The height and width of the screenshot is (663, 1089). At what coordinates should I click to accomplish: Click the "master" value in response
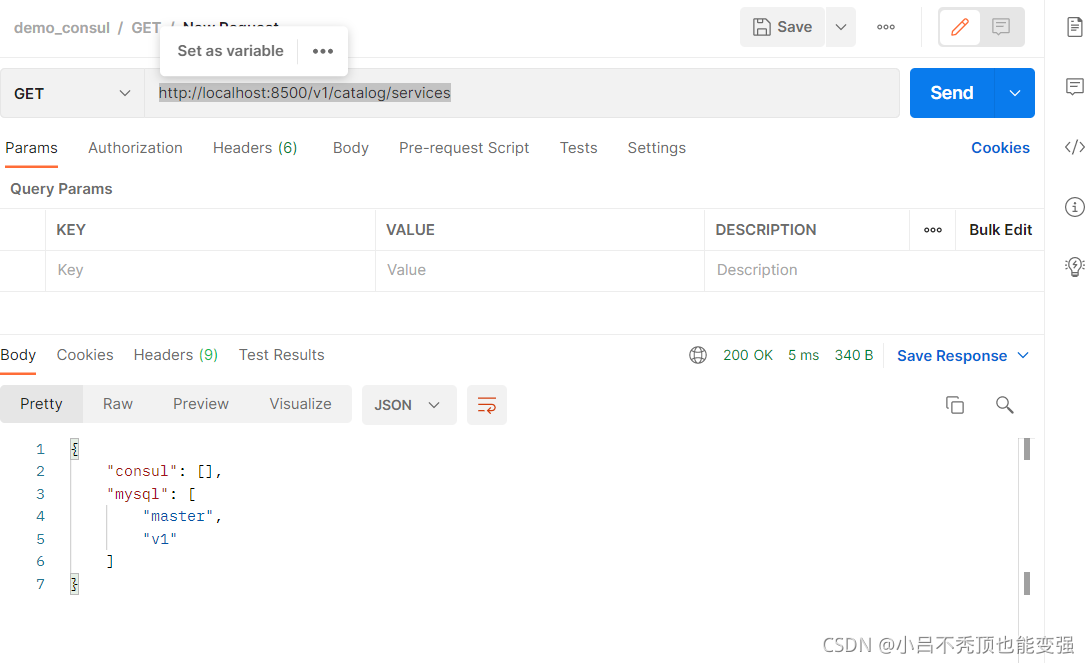[178, 517]
